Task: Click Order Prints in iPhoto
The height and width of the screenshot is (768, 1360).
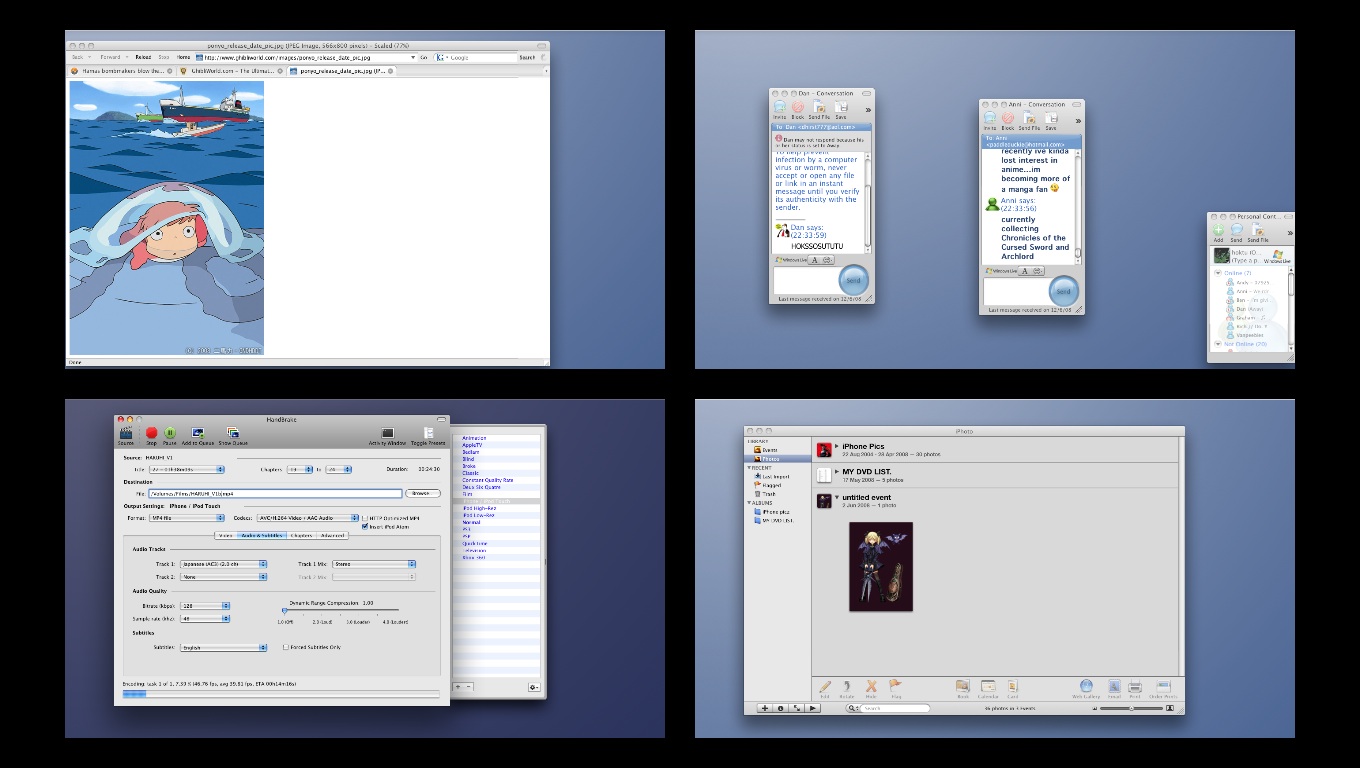Action: (1163, 688)
